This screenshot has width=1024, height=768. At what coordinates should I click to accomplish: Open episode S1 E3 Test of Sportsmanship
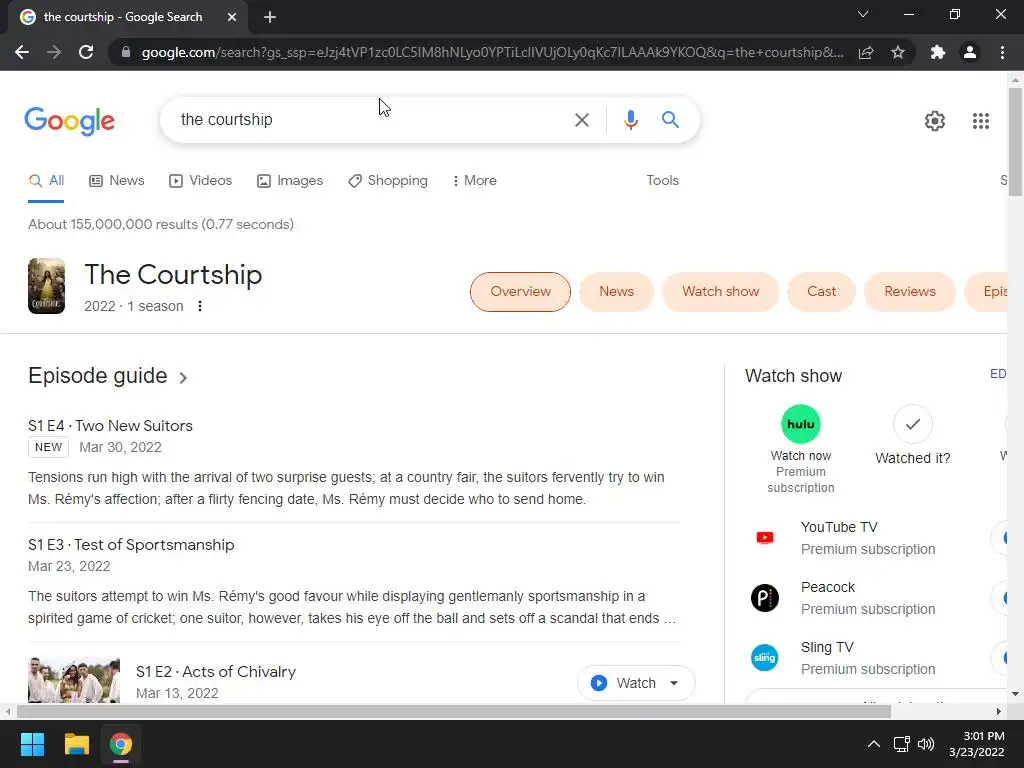pyautogui.click(x=131, y=545)
